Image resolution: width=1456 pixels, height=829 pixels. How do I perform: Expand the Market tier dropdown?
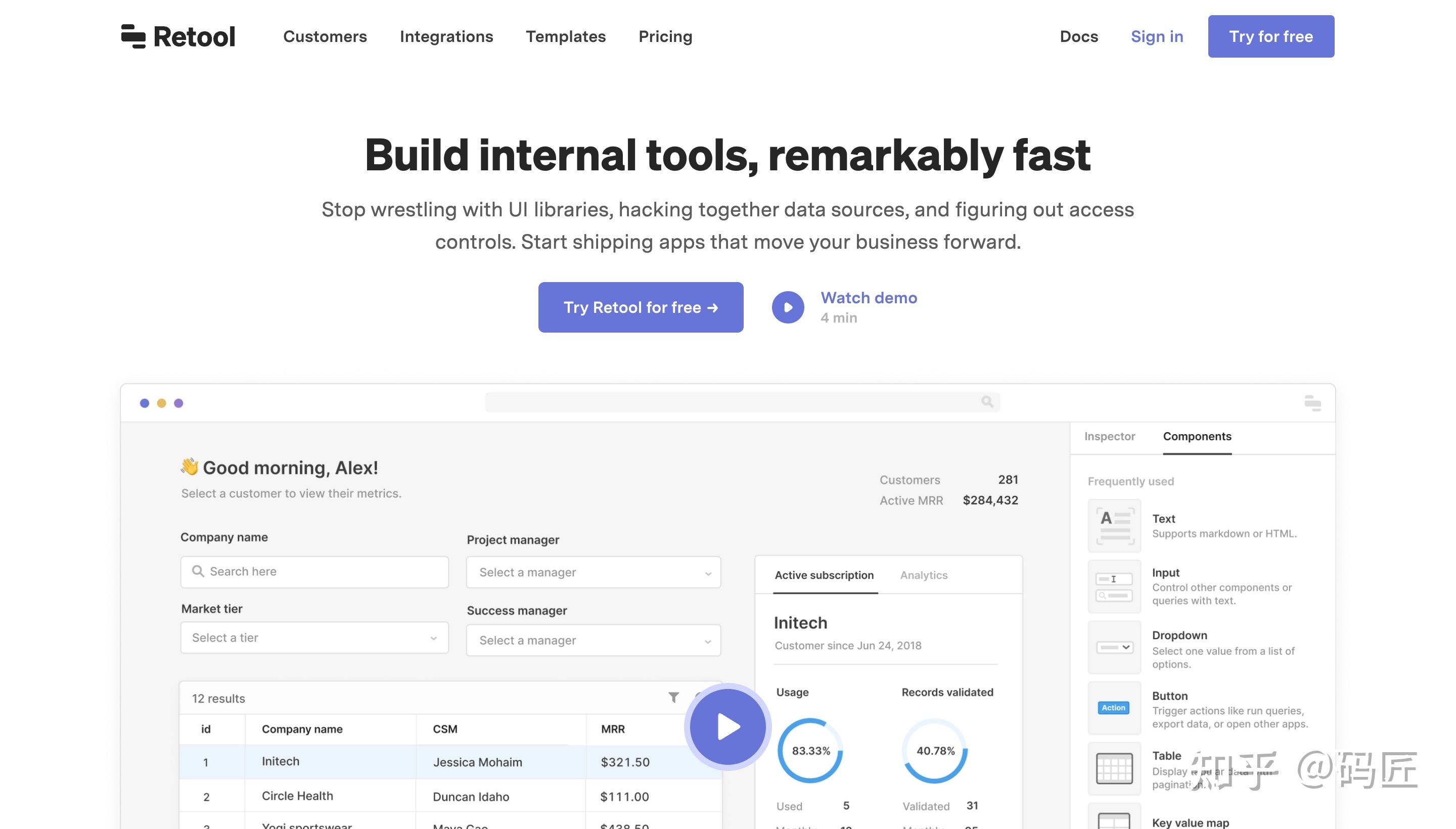(314, 638)
